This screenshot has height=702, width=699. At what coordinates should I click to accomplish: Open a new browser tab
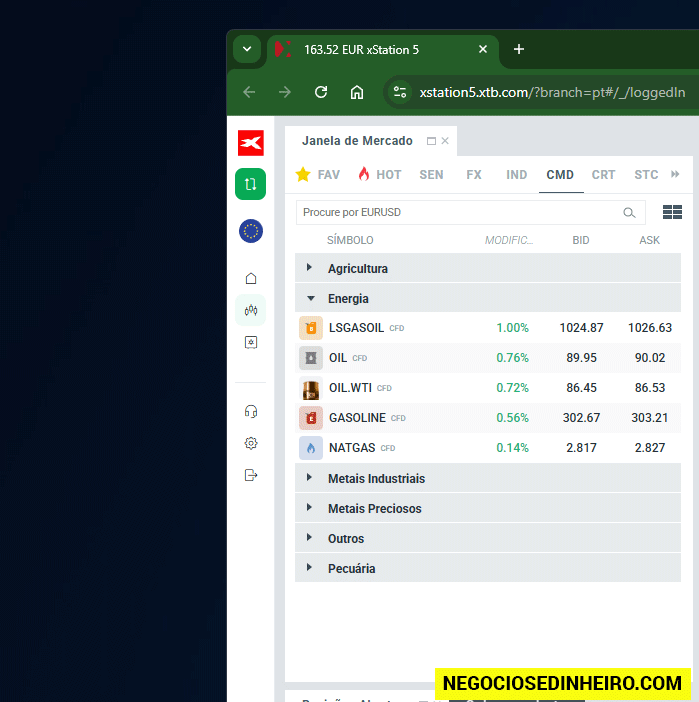[519, 49]
